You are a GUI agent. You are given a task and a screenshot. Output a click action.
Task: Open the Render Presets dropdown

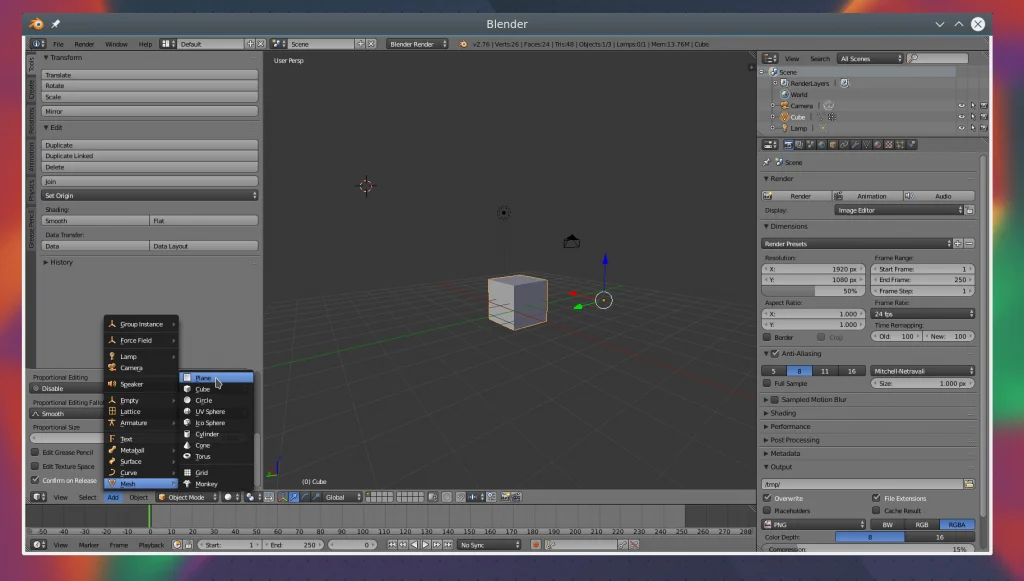856,243
